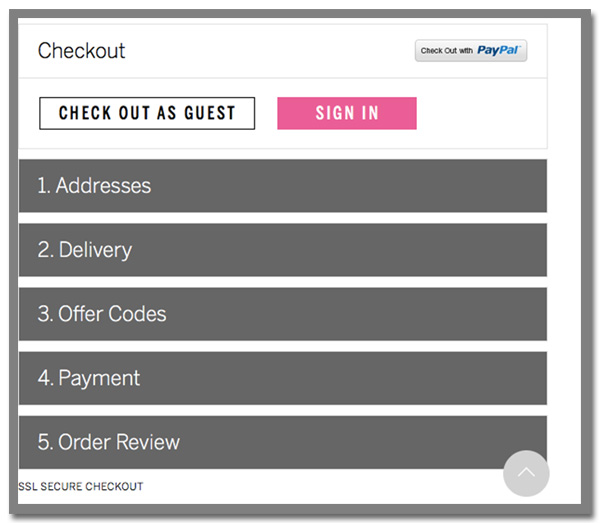Viewport: 600px width, 523px height.
Task: Open the 5. Order Review section
Action: 283,442
